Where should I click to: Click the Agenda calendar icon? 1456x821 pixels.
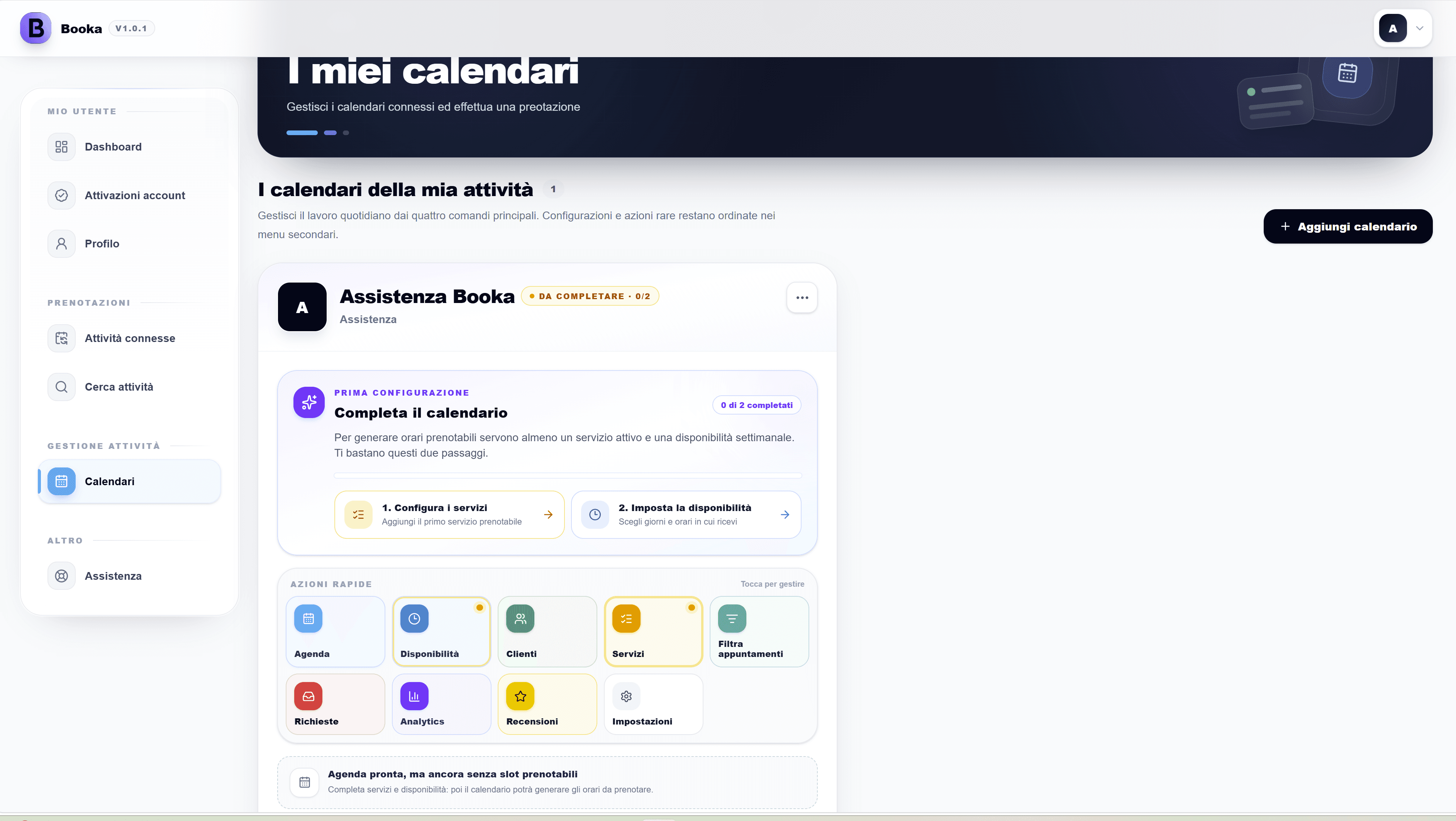point(308,619)
